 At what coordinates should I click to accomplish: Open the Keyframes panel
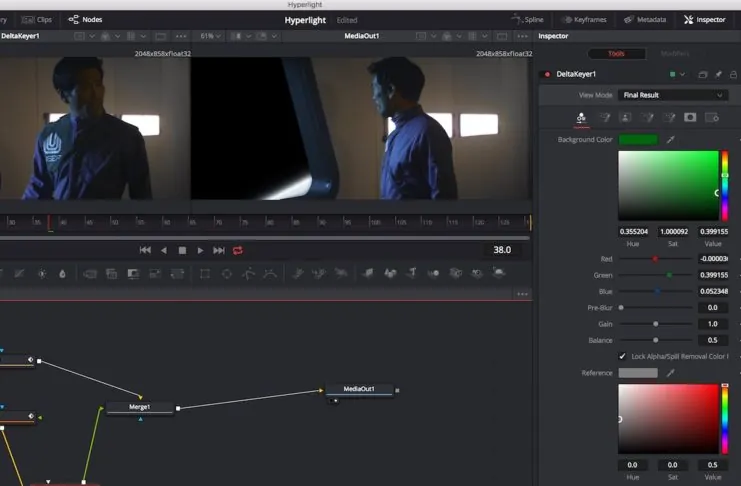pos(584,19)
